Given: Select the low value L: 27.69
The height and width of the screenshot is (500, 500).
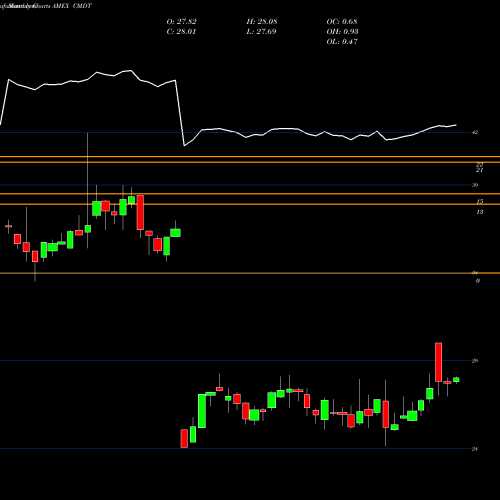Looking at the screenshot, I should point(262,32).
